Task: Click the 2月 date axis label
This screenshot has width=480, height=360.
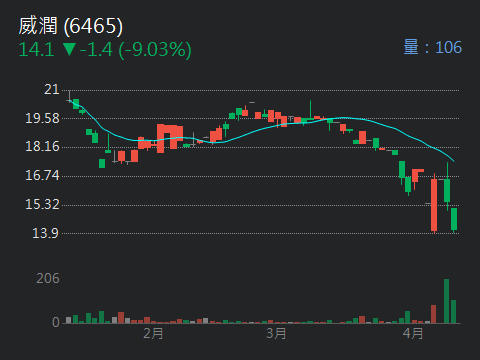Action: tap(153, 333)
